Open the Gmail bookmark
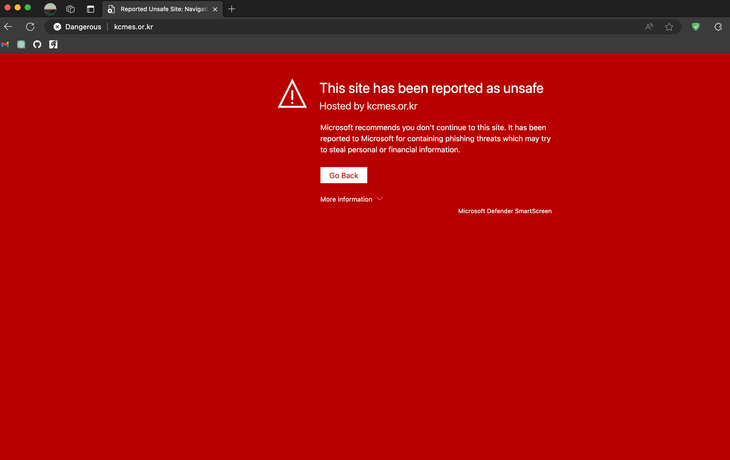The width and height of the screenshot is (730, 460). click(x=5, y=44)
